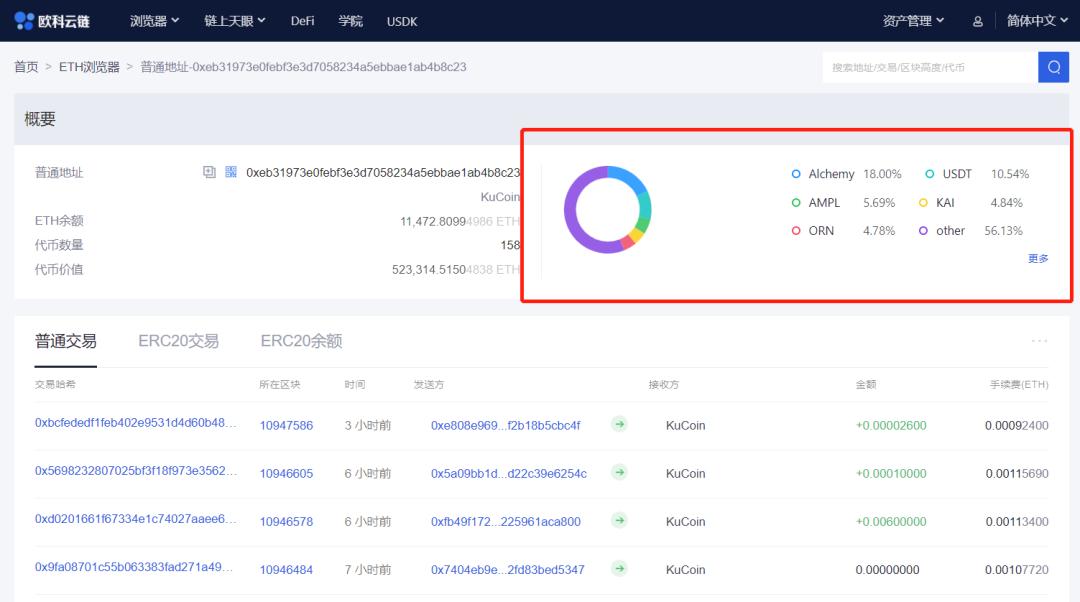Click the Alchemy 18.00% percentage
This screenshot has width=1080, height=602.
pos(882,174)
